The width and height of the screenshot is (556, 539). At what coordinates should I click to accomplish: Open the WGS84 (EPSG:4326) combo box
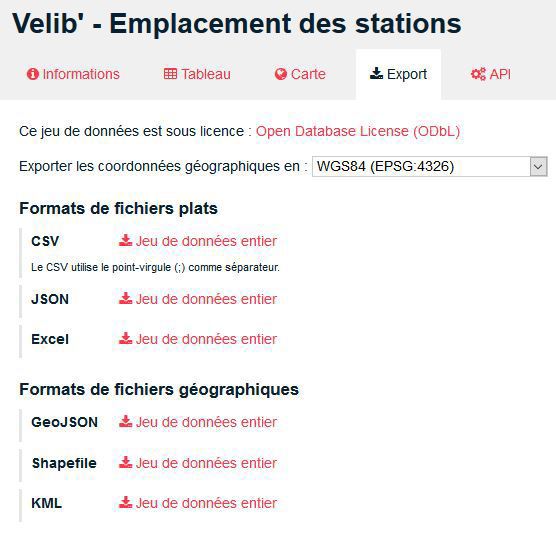(430, 166)
